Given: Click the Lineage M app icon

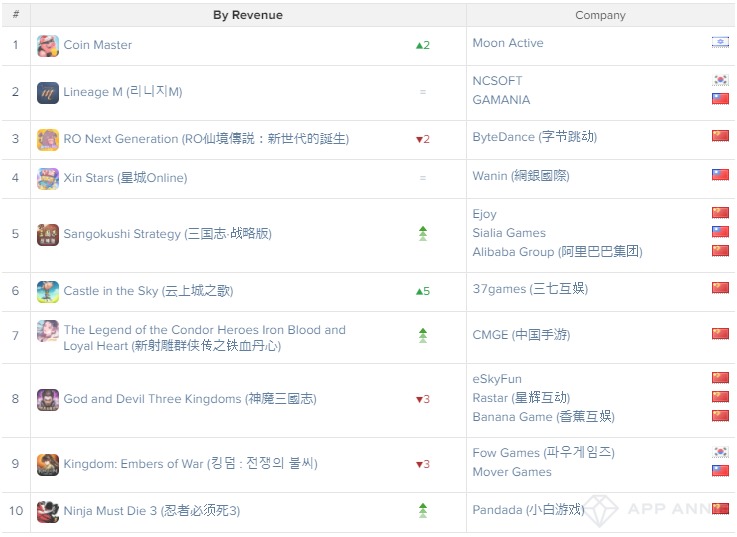Looking at the screenshot, I should click(48, 93).
